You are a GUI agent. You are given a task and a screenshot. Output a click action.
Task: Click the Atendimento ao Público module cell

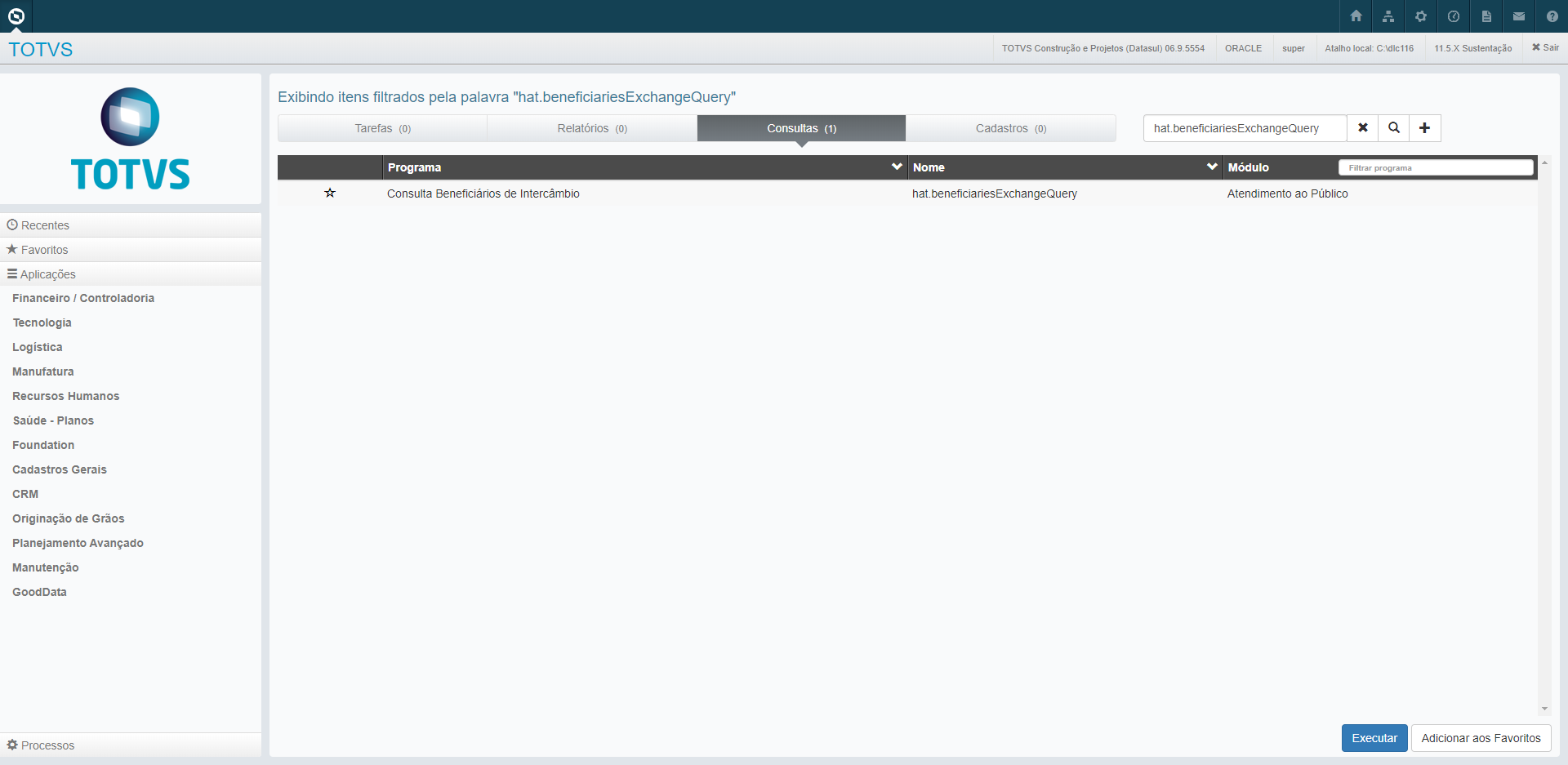coord(1288,193)
